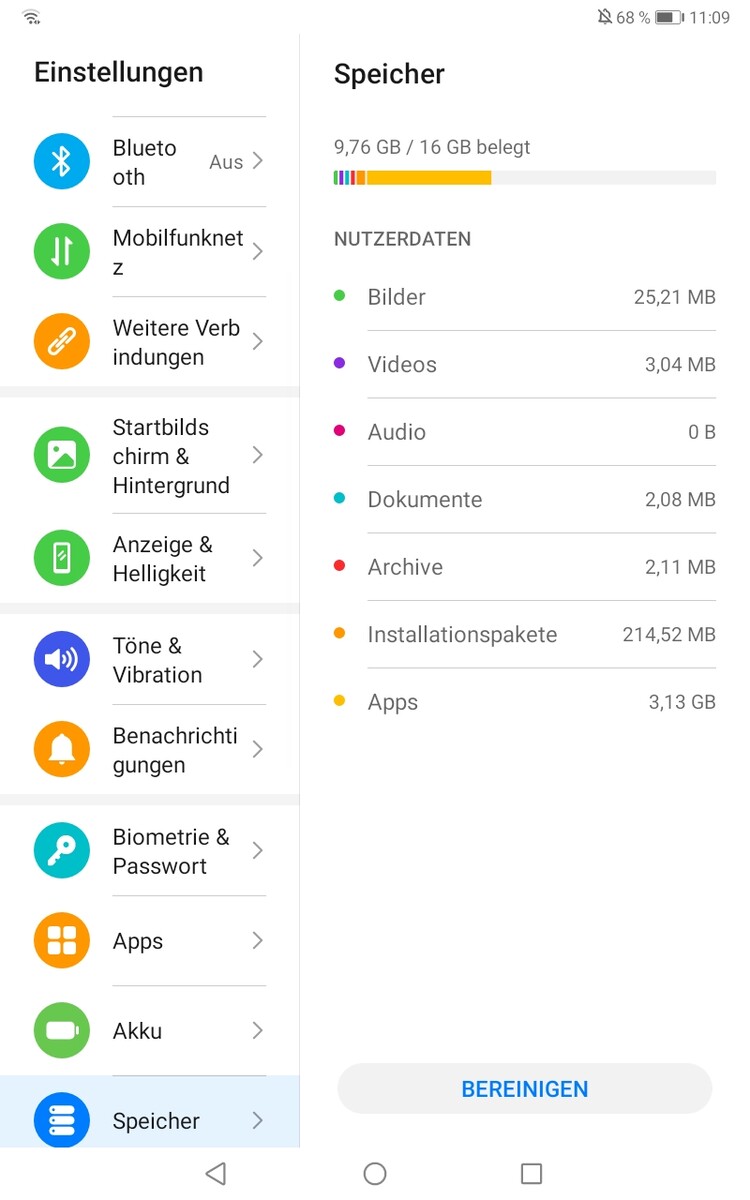Screen dimensions: 750x1200
Task: Tap the storage usage bar
Action: 525,178
